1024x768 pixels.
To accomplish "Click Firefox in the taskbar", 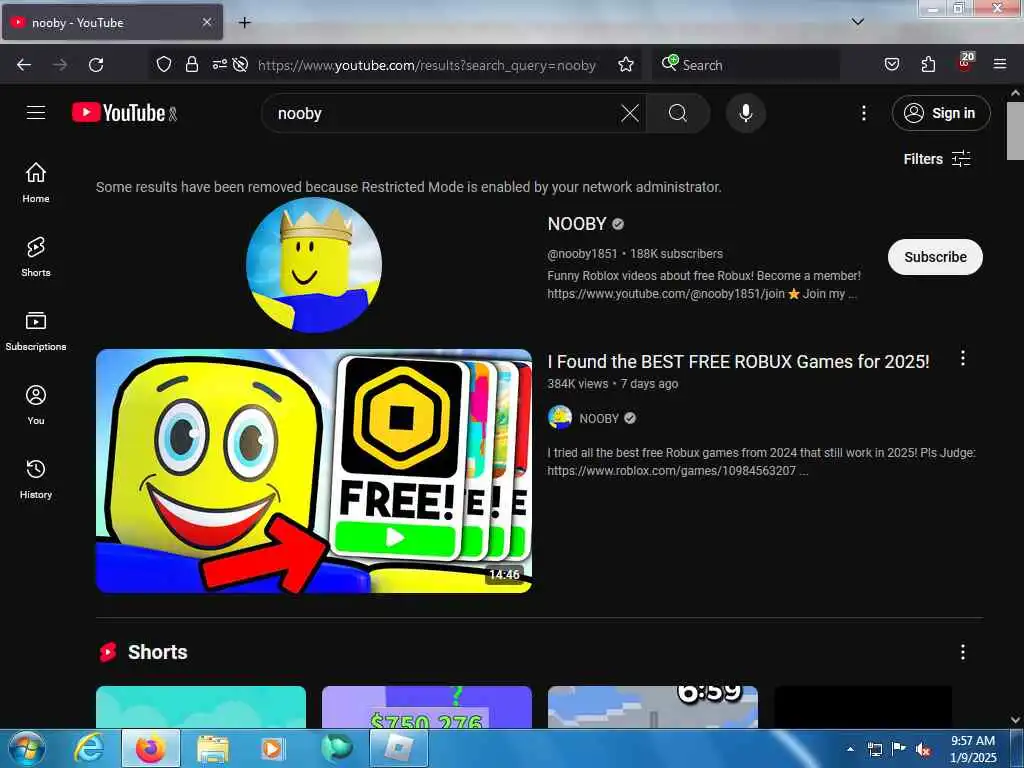I will pyautogui.click(x=150, y=748).
